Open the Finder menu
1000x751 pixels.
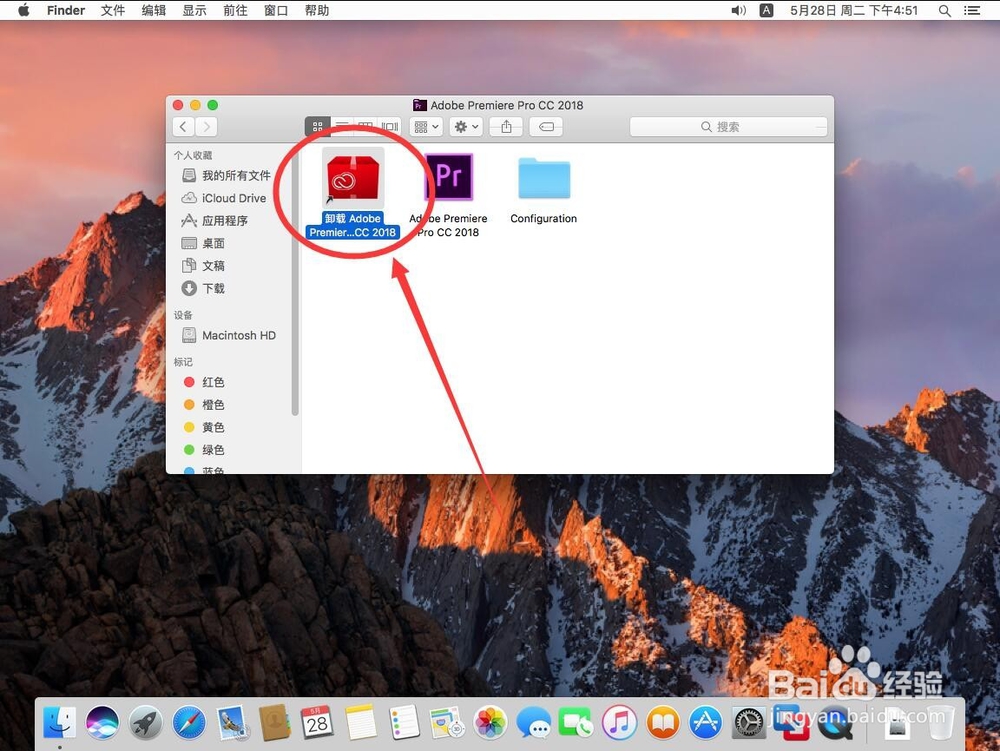pyautogui.click(x=66, y=10)
